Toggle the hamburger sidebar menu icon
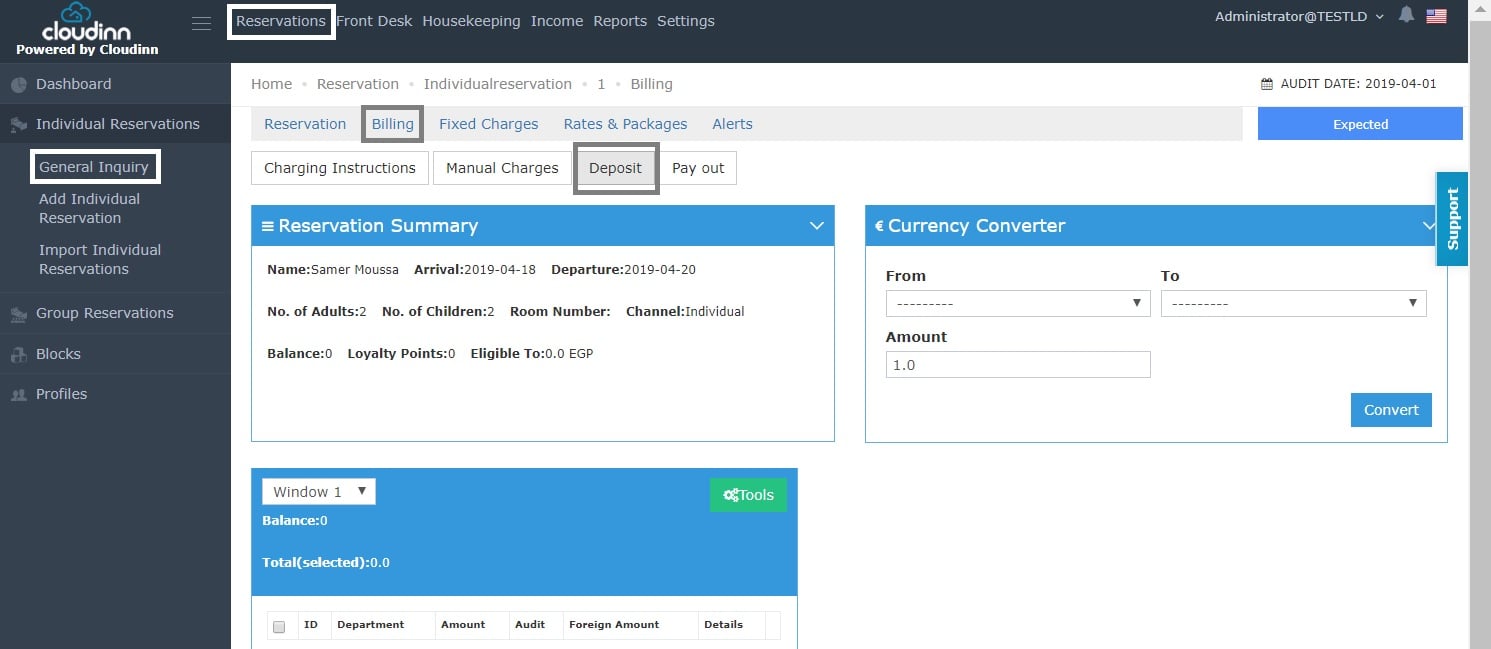Viewport: 1491px width, 649px height. tap(201, 24)
